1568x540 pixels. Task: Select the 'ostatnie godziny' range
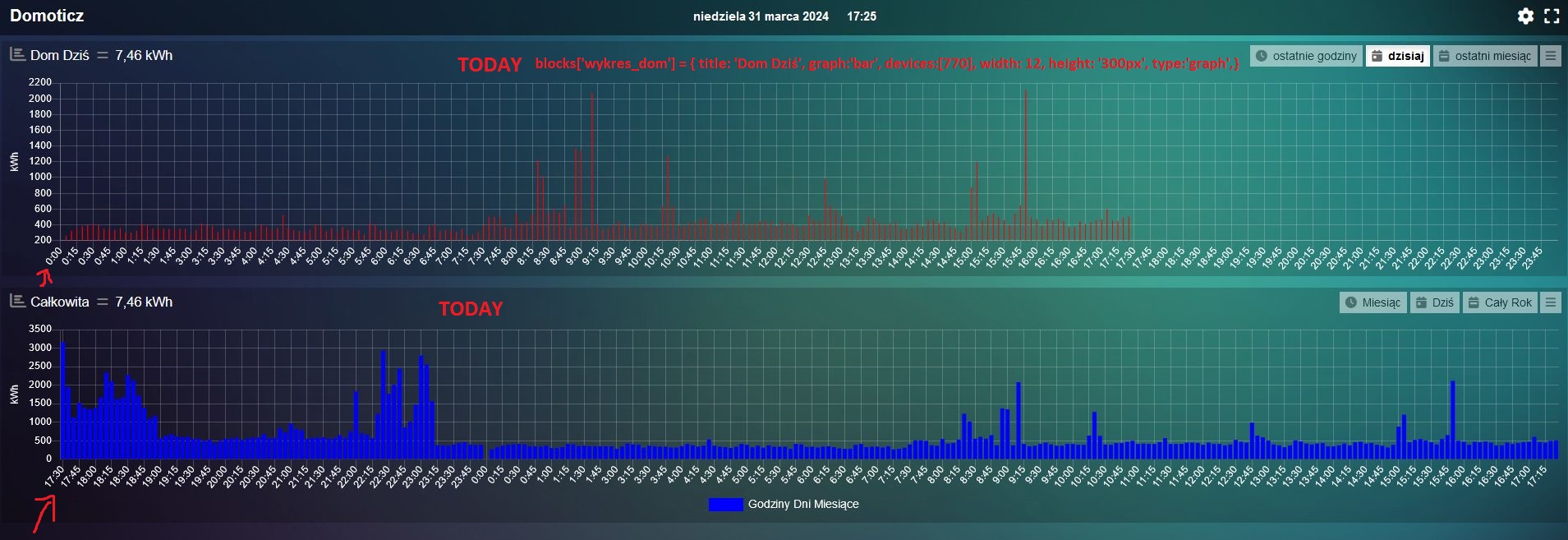click(x=1307, y=56)
